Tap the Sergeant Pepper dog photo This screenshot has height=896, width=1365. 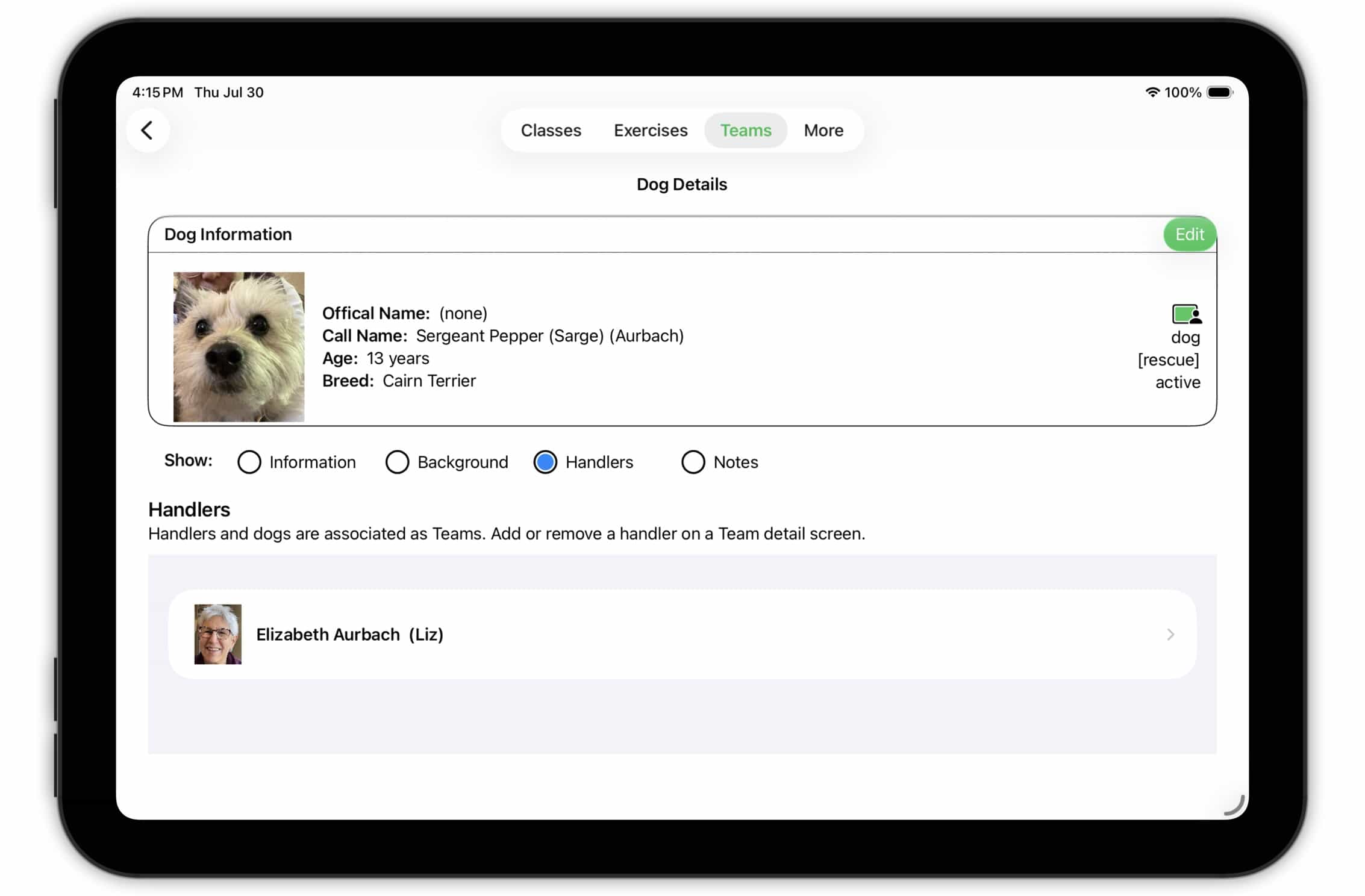tap(239, 347)
